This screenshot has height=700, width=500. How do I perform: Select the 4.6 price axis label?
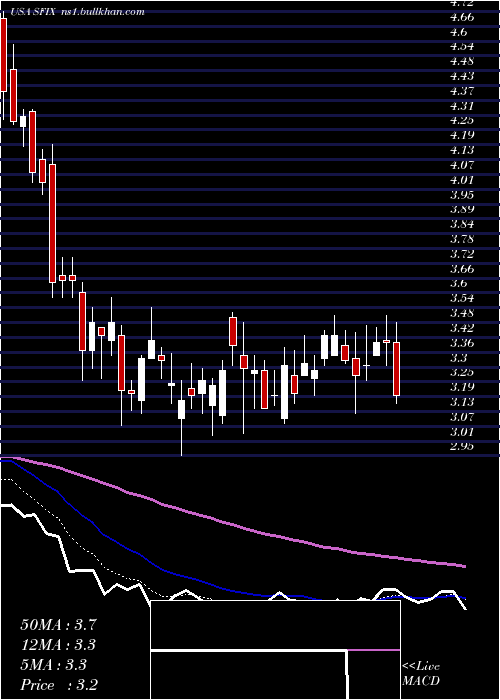pyautogui.click(x=458, y=32)
